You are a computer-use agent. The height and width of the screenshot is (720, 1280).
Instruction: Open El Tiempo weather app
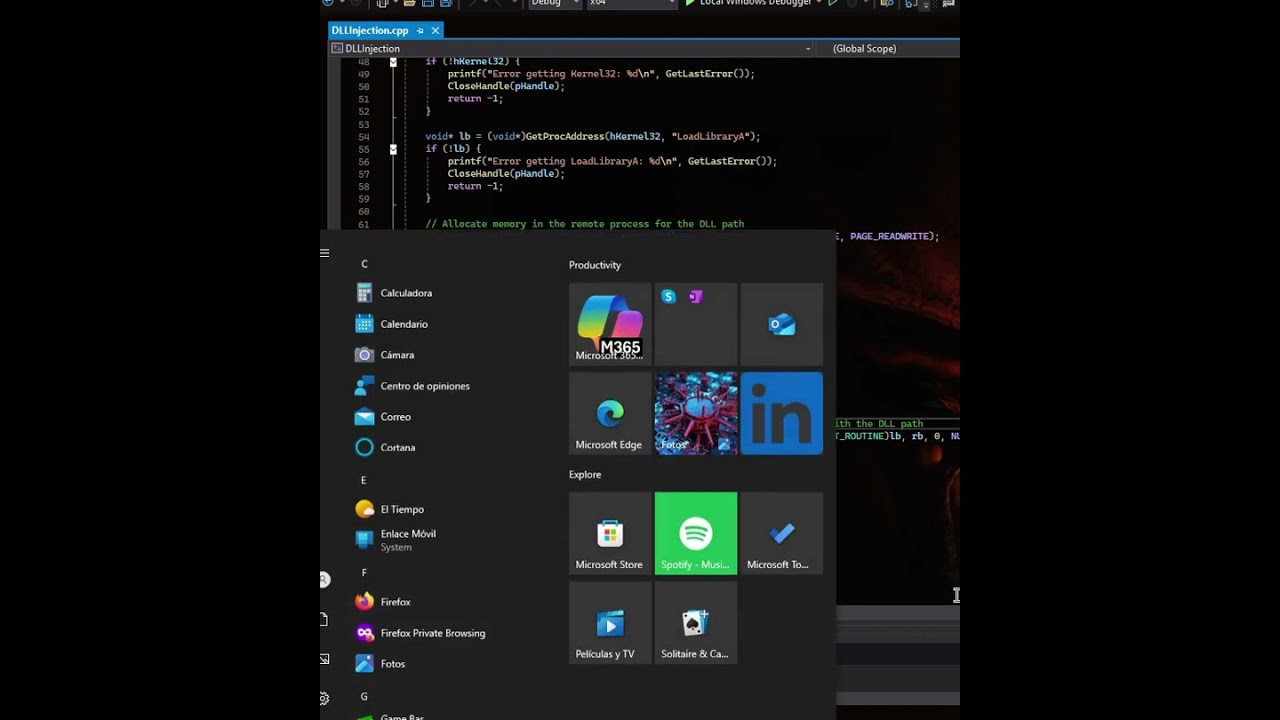pyautogui.click(x=391, y=509)
